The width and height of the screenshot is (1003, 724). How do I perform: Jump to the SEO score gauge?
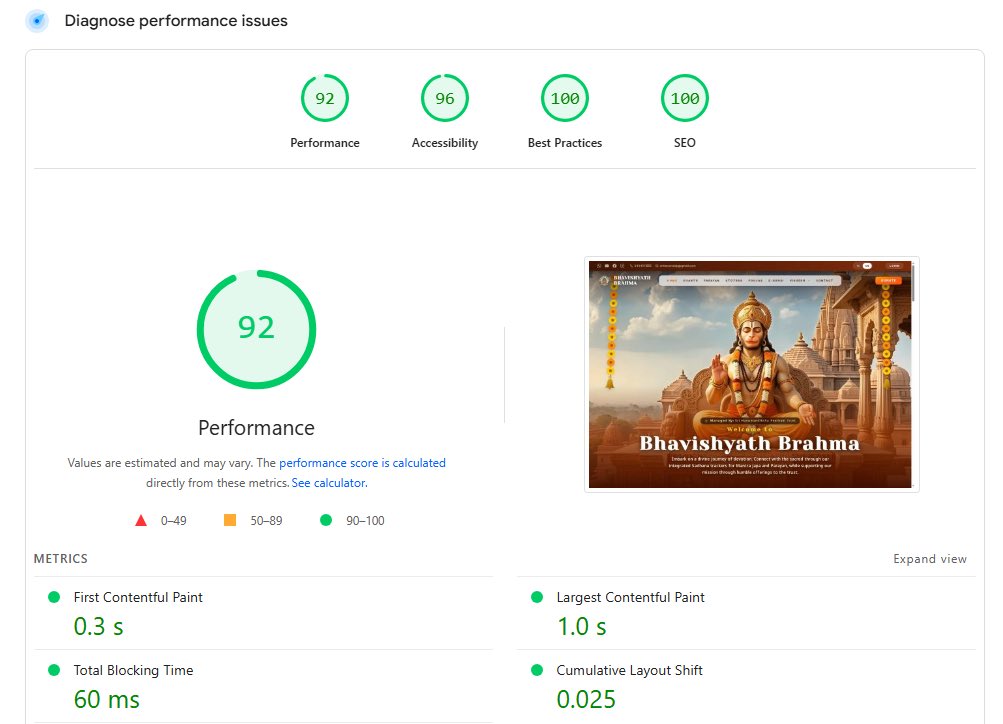pyautogui.click(x=684, y=98)
